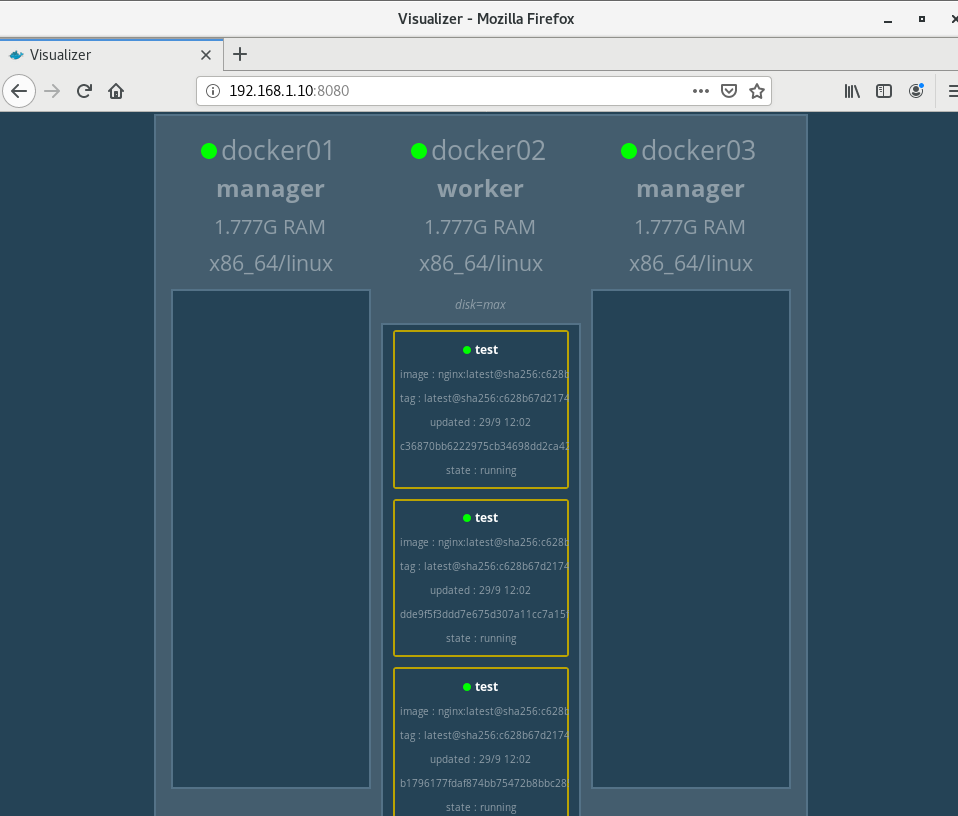Click the green status dot beside docker01
This screenshot has width=958, height=816.
[209, 151]
